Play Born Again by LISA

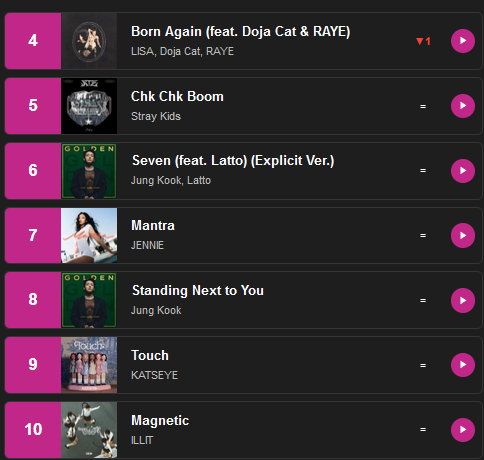pos(463,41)
